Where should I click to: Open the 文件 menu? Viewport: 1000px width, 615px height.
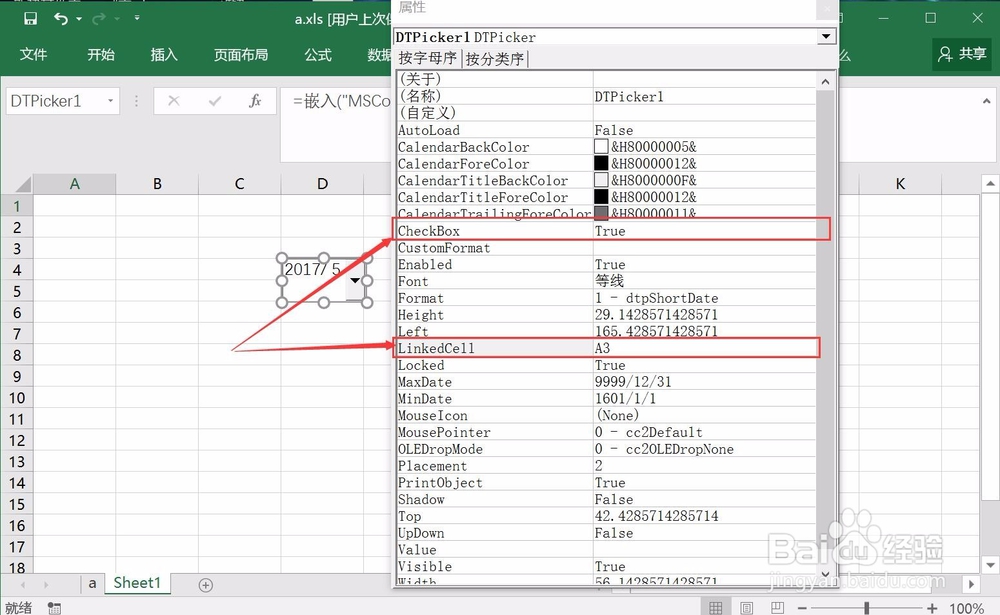click(x=33, y=55)
